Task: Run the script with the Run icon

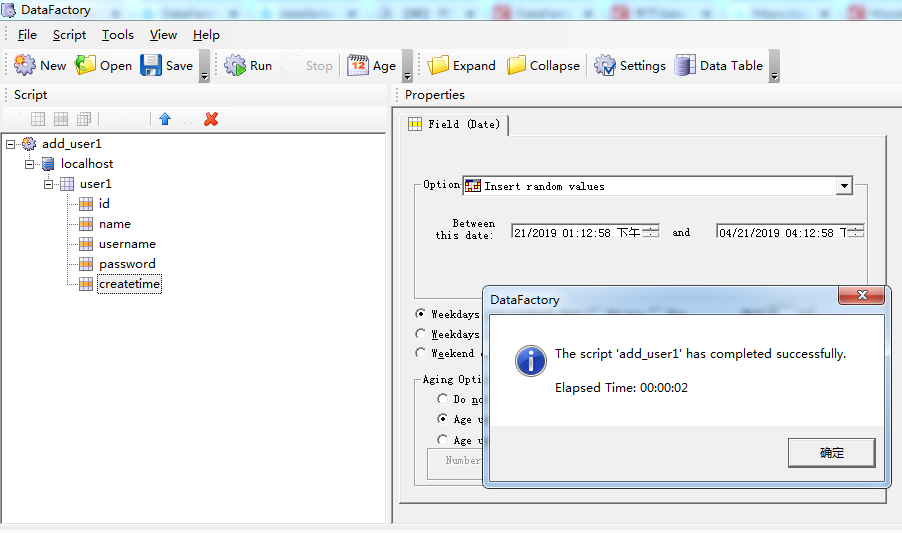Action: (x=235, y=65)
